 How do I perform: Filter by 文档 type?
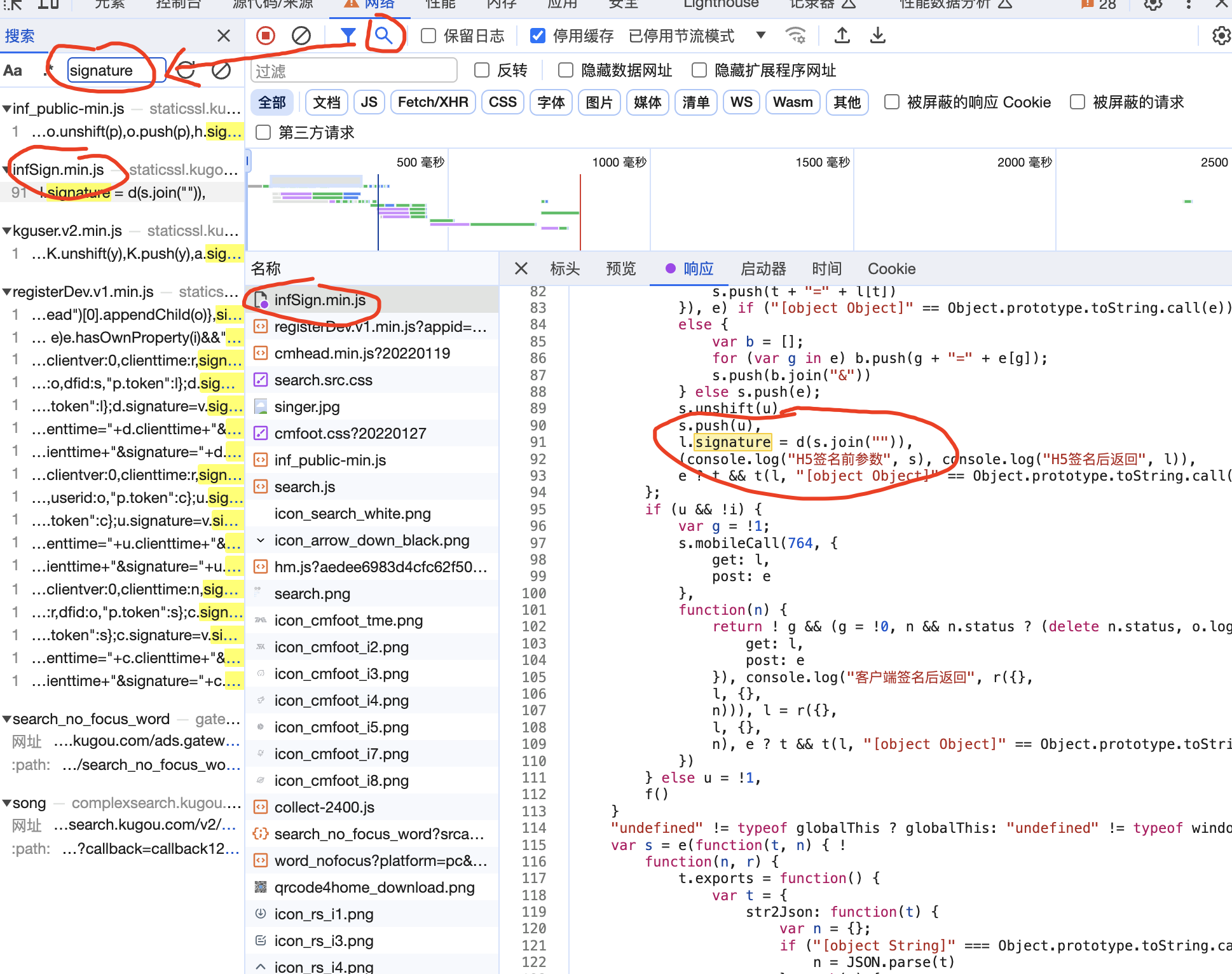click(327, 102)
